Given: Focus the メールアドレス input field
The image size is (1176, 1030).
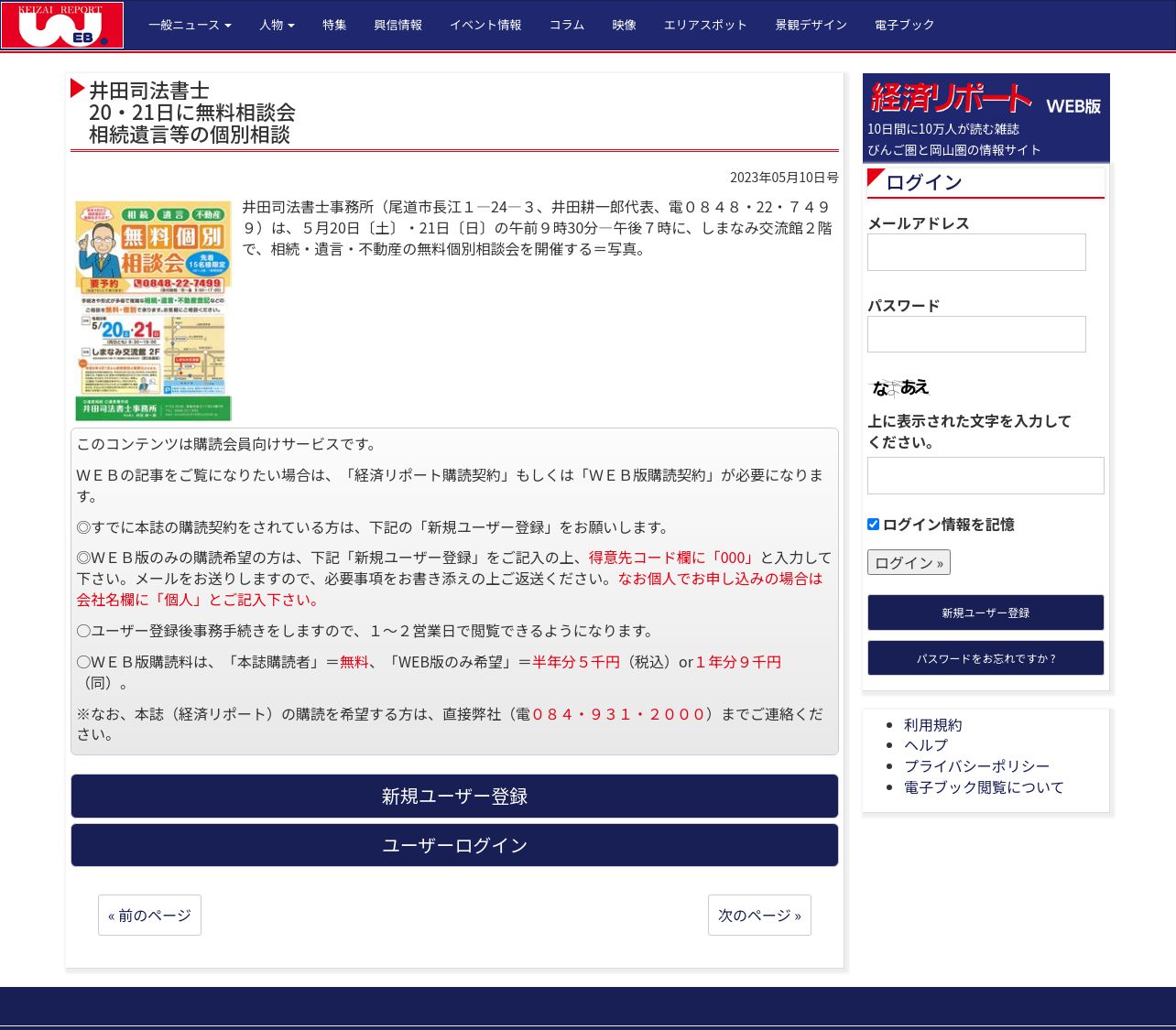Looking at the screenshot, I should click(976, 252).
